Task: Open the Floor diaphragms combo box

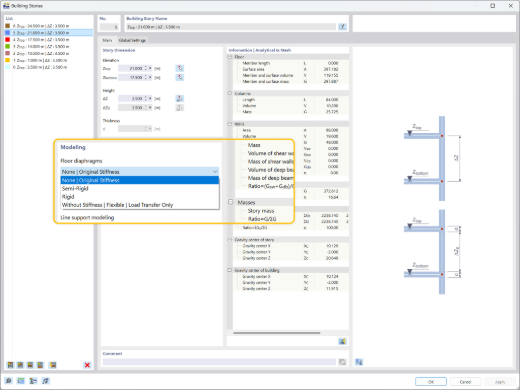Action: [140, 172]
